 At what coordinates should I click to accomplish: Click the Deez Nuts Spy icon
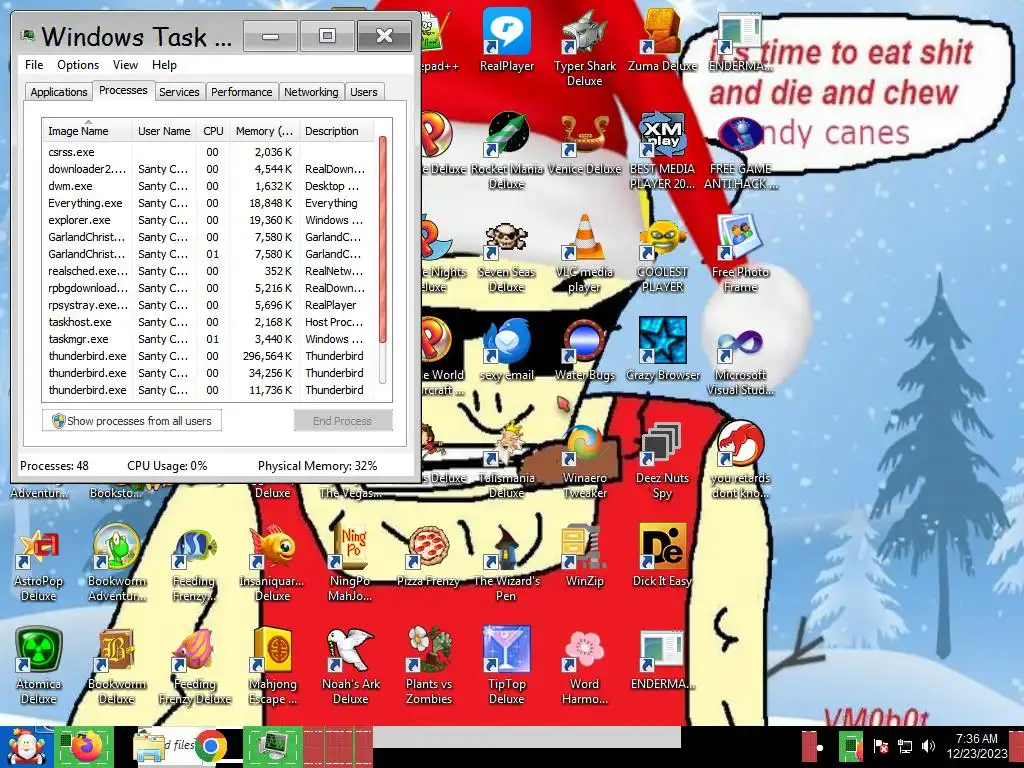[662, 460]
